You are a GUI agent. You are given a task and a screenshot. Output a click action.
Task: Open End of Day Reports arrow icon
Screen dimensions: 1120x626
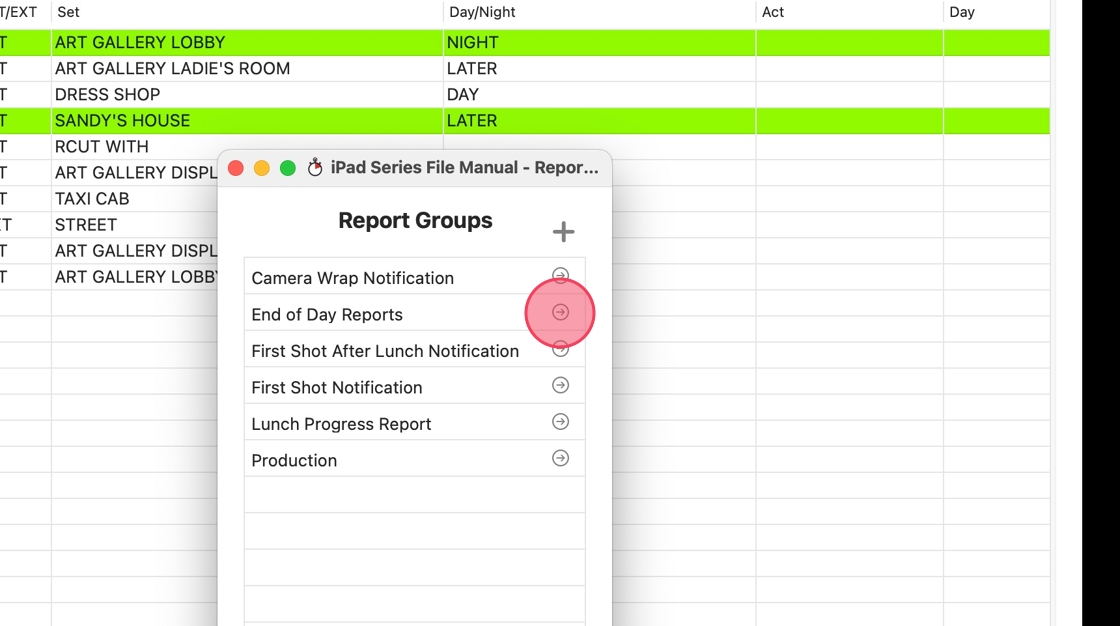pos(561,312)
